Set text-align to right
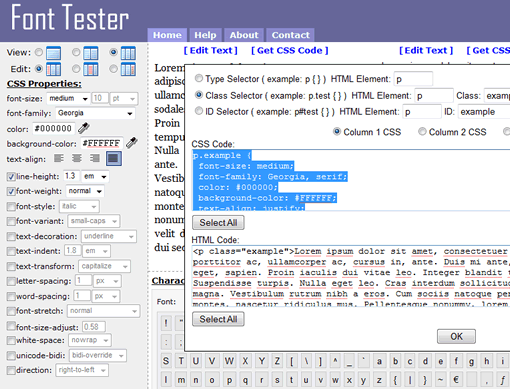Image resolution: width=510 pixels, height=389 pixels. (95, 158)
